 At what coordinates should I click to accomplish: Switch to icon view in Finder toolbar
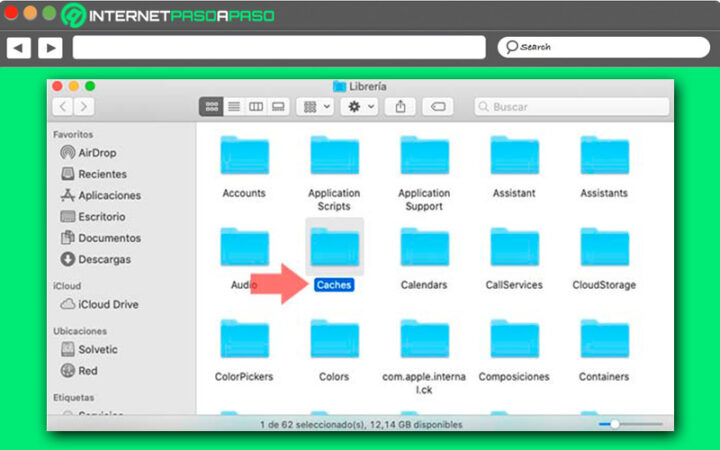(211, 106)
